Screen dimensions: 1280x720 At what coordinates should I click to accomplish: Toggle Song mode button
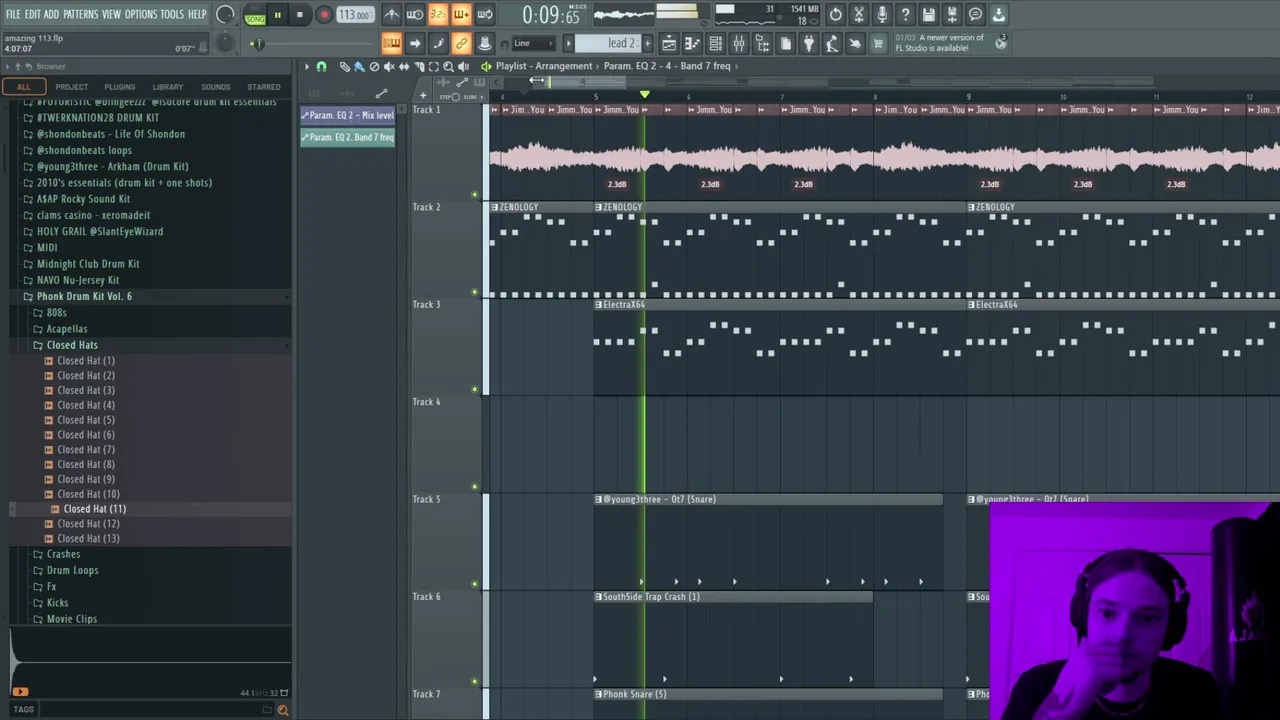(255, 15)
